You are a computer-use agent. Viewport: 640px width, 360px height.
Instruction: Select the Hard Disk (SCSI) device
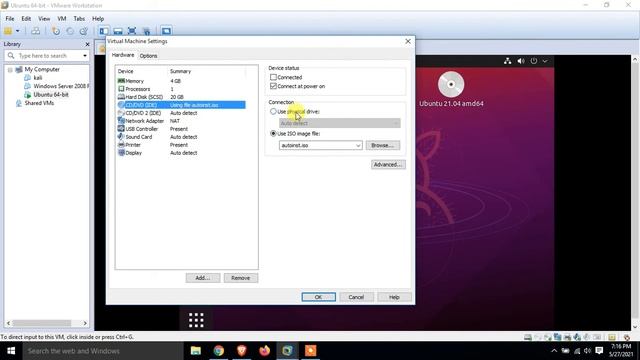pos(181,97)
